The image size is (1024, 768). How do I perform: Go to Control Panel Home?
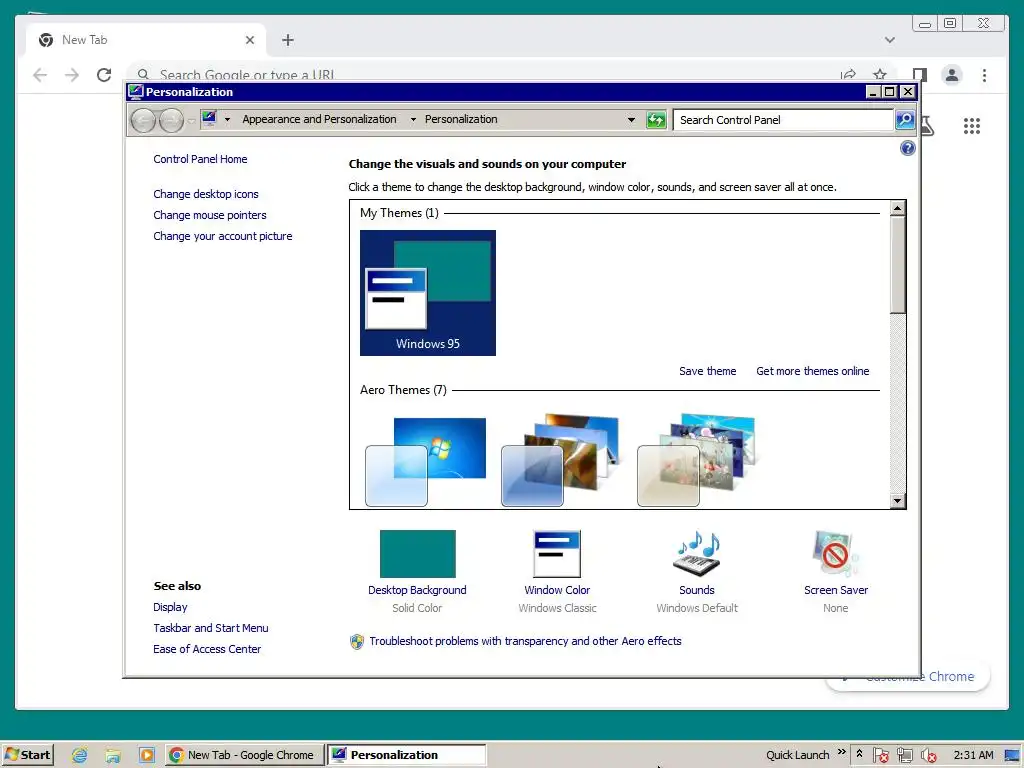[x=200, y=159]
